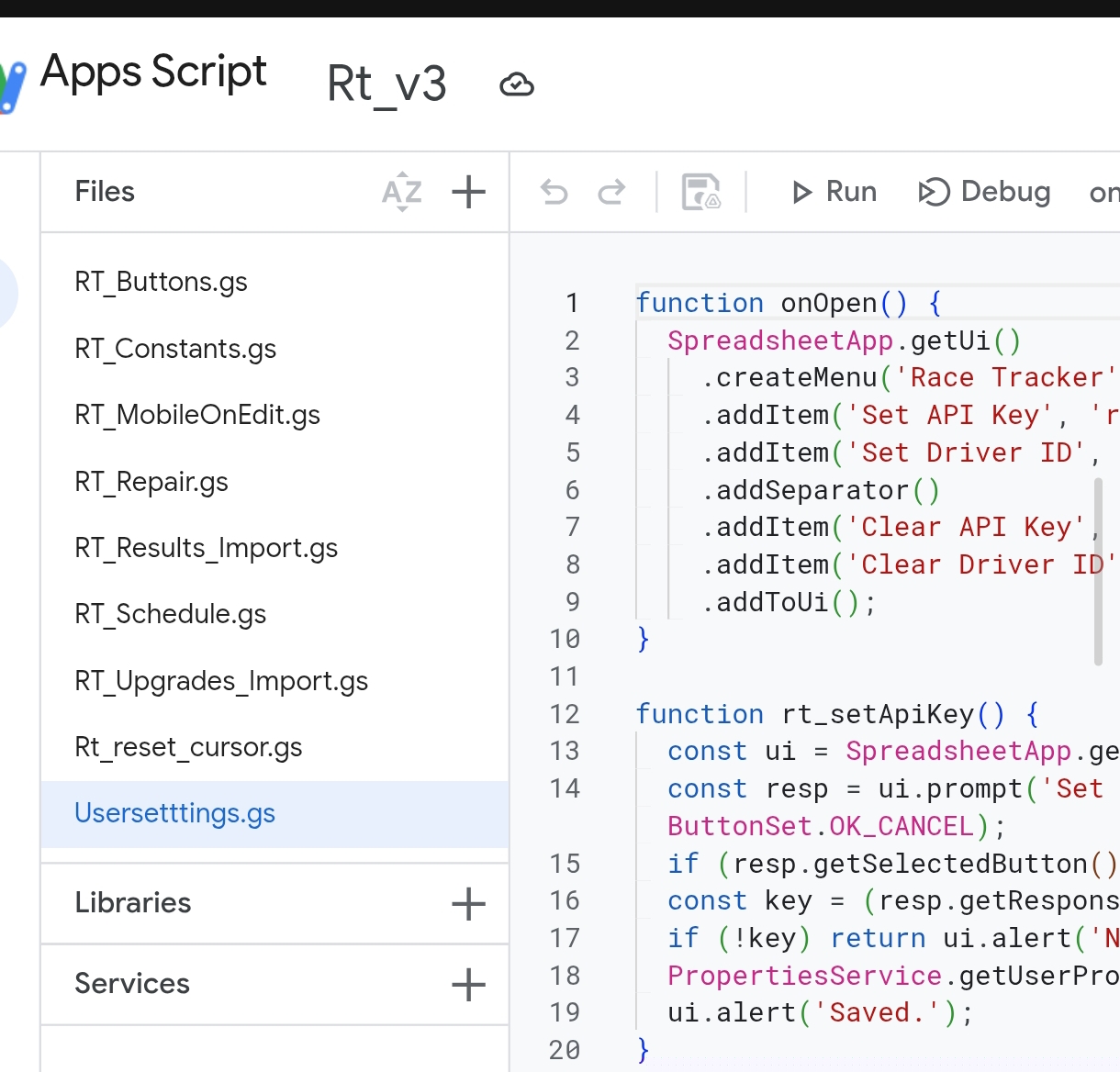The width and height of the screenshot is (1120, 1072).
Task: Click the cloud save status icon
Action: [517, 84]
